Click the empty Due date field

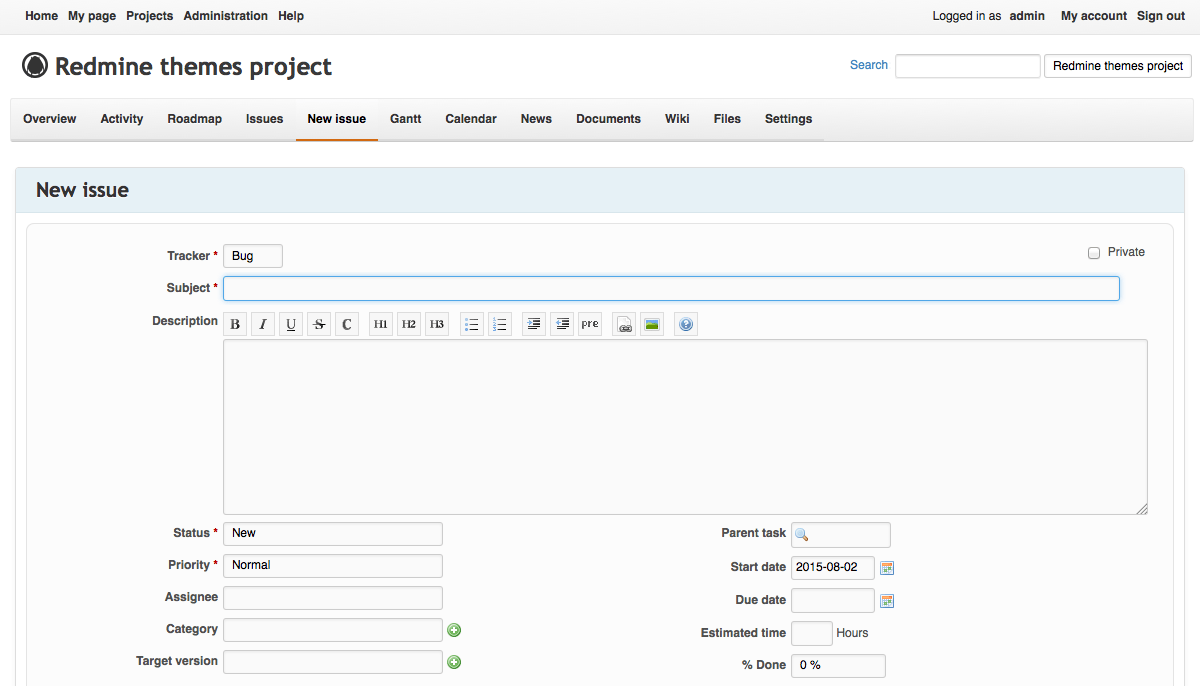(x=833, y=601)
